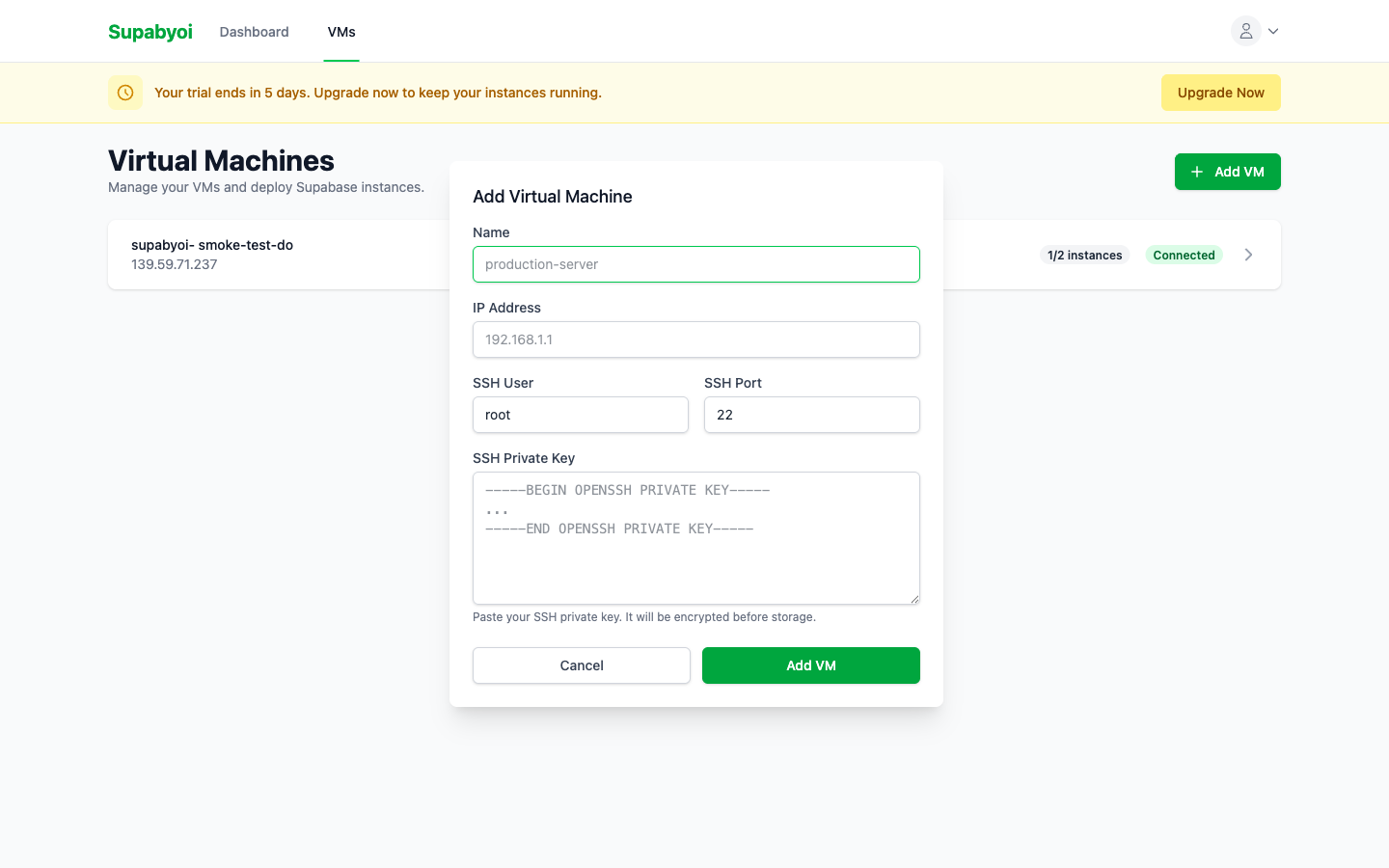Focus the Name input field
This screenshot has height=868, width=1389.
pyautogui.click(x=695, y=263)
